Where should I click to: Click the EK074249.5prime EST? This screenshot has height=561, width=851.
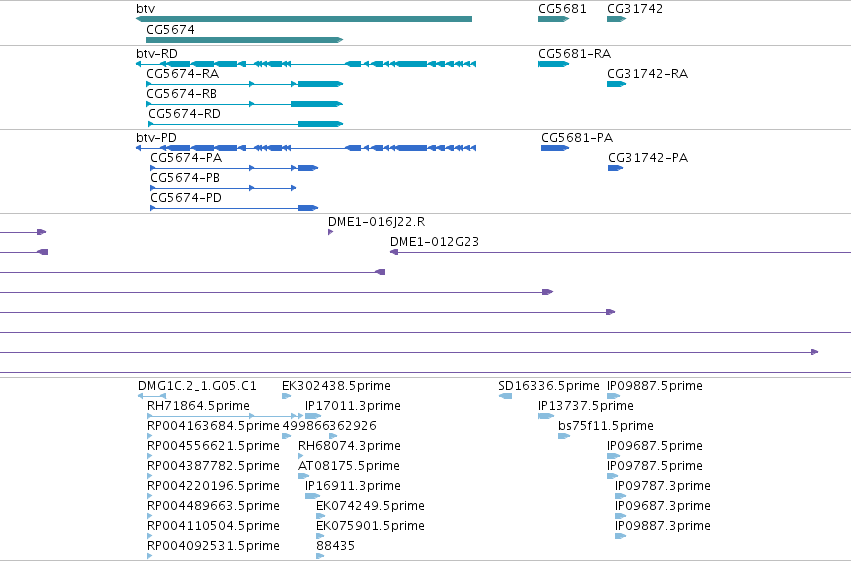pos(320,517)
